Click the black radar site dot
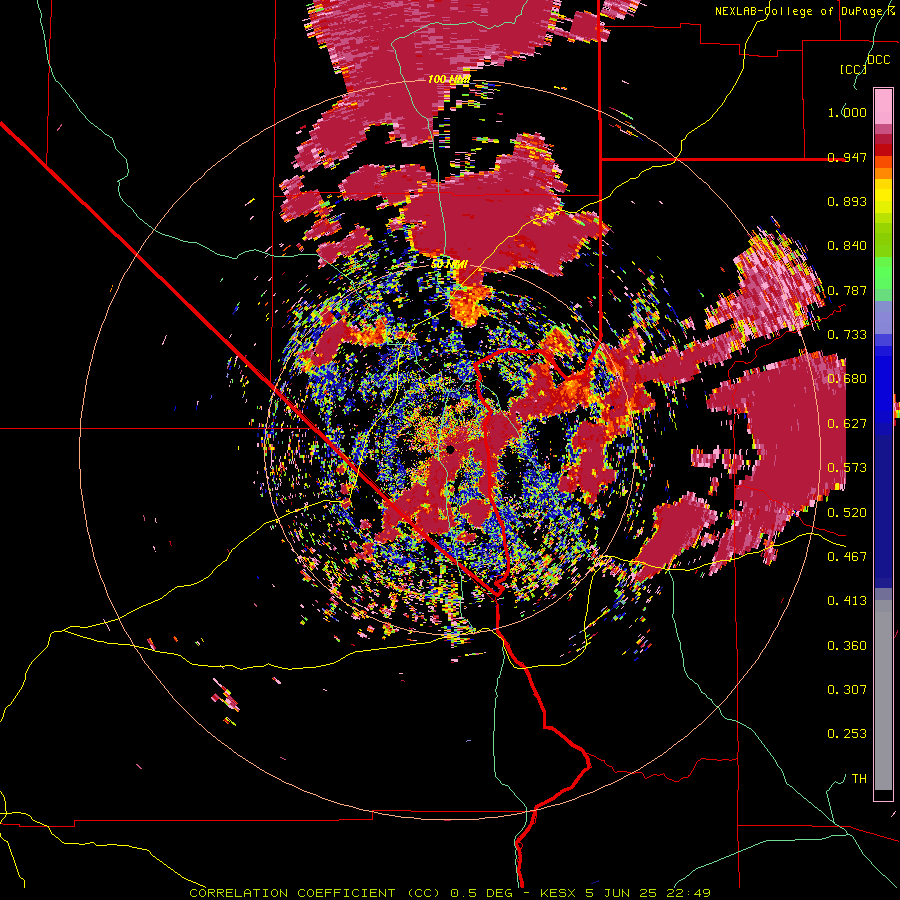The image size is (900, 900). pyautogui.click(x=451, y=449)
